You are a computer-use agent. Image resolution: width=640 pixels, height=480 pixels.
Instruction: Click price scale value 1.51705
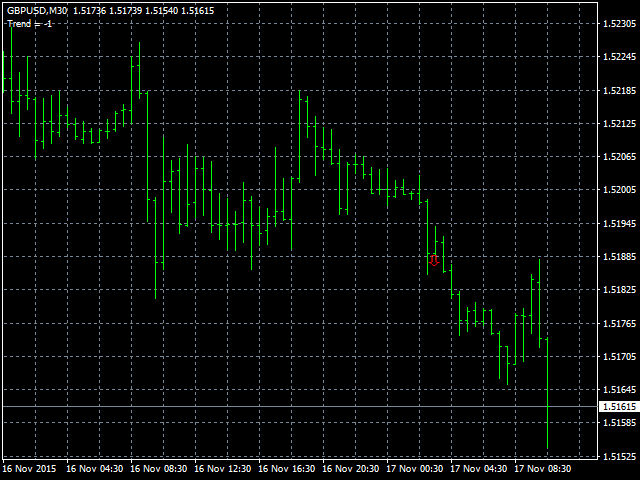[619, 356]
